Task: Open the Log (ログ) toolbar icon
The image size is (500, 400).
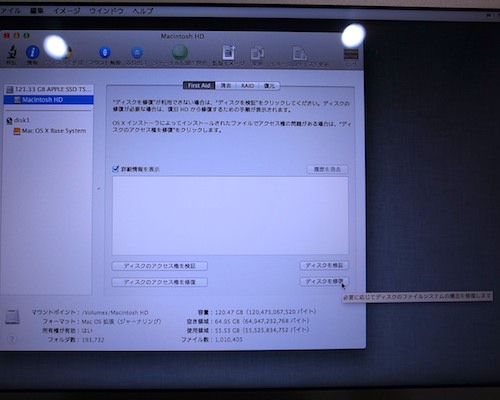Action: 351,54
